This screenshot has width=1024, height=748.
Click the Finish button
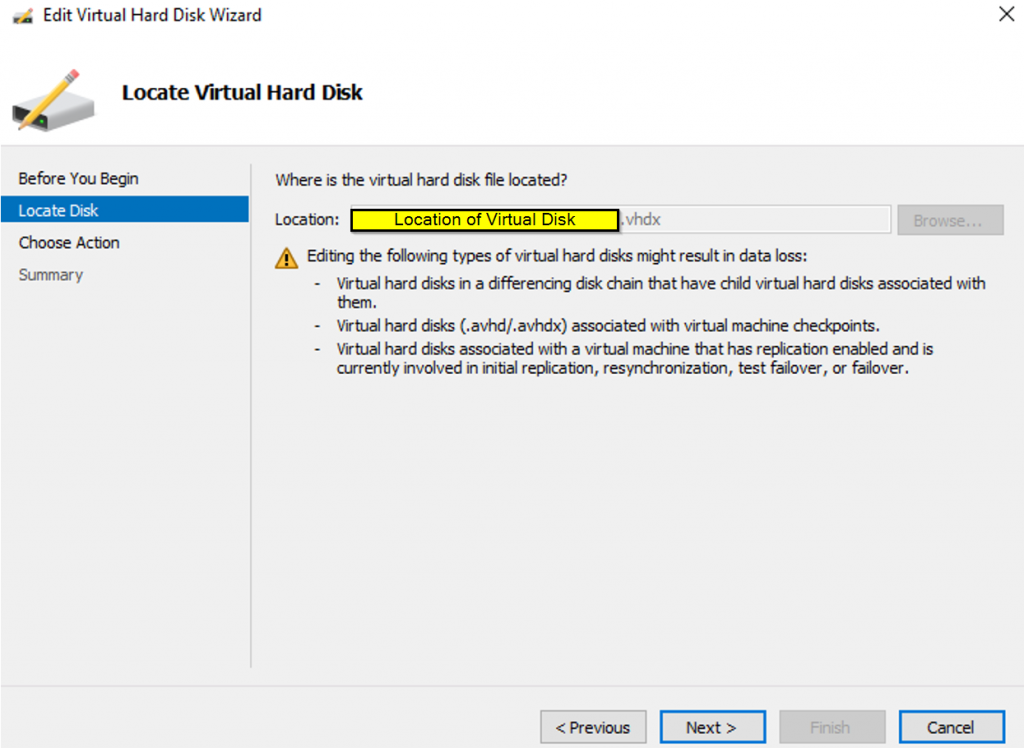coord(832,727)
